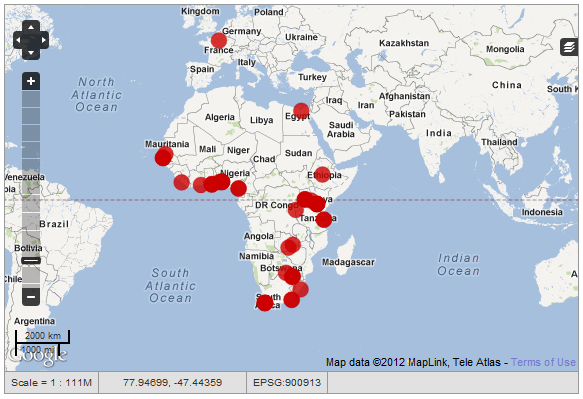The width and height of the screenshot is (583, 399).
Task: Select the red marker in Egypt
Action: tap(301, 111)
